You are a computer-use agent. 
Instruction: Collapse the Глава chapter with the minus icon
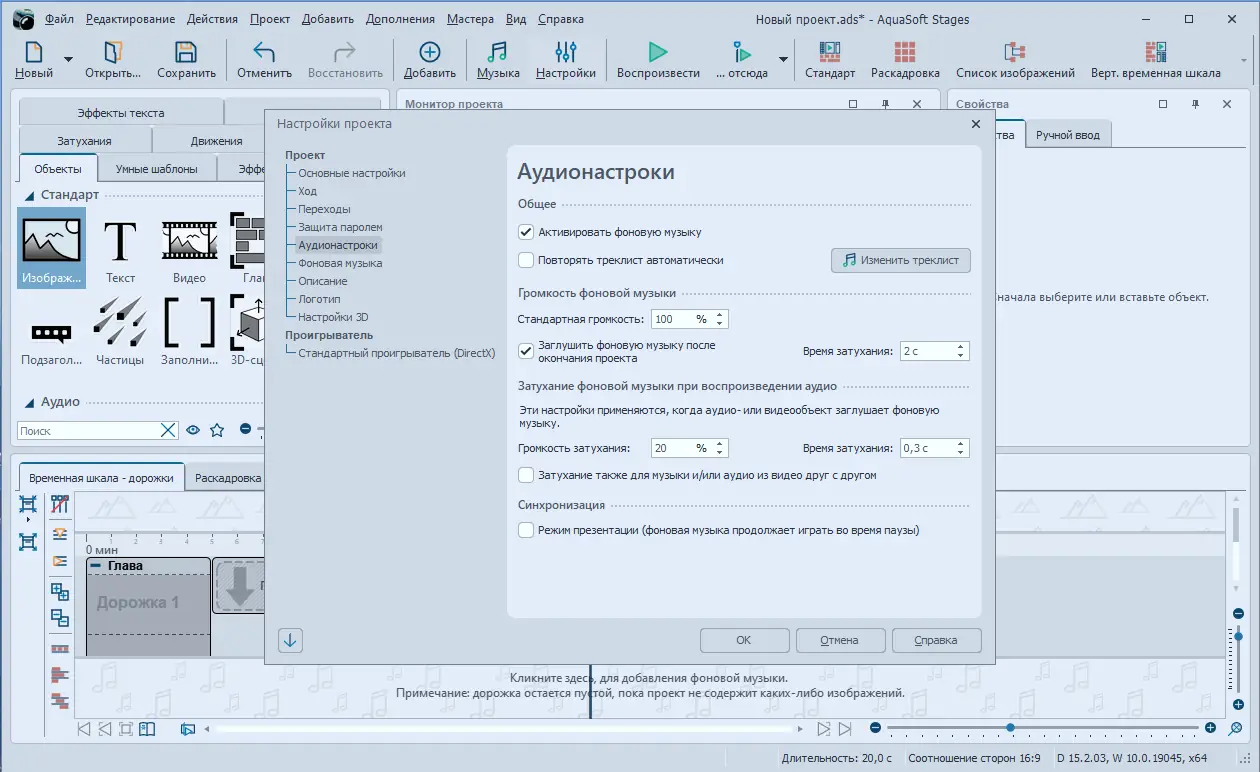96,566
